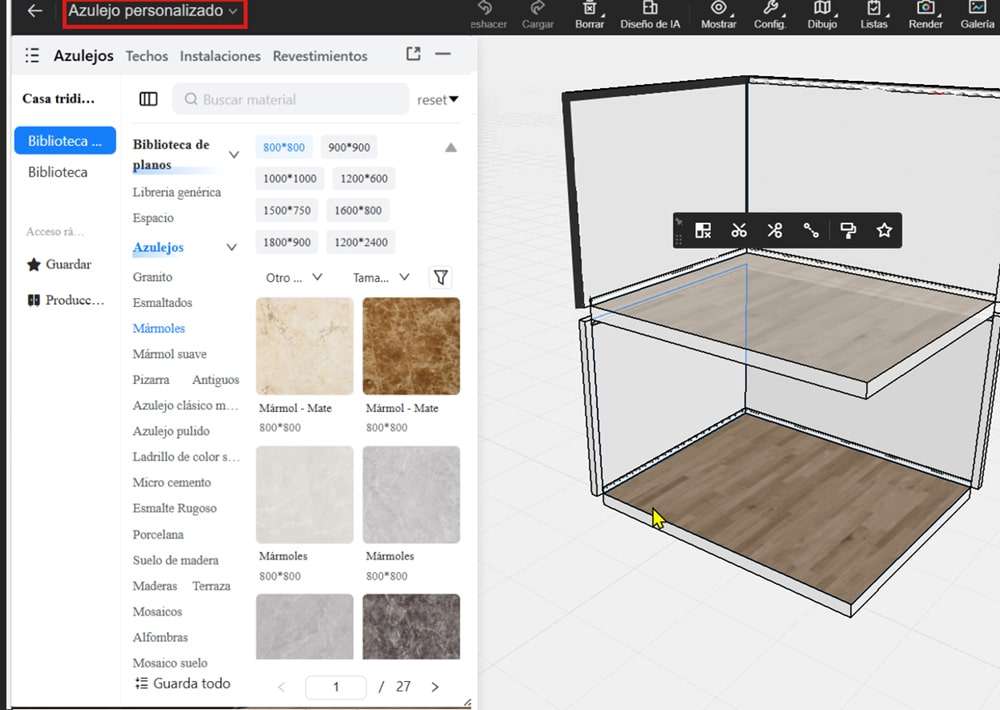
Task: Toggle the 800*800 size filter chip
Action: tap(284, 147)
